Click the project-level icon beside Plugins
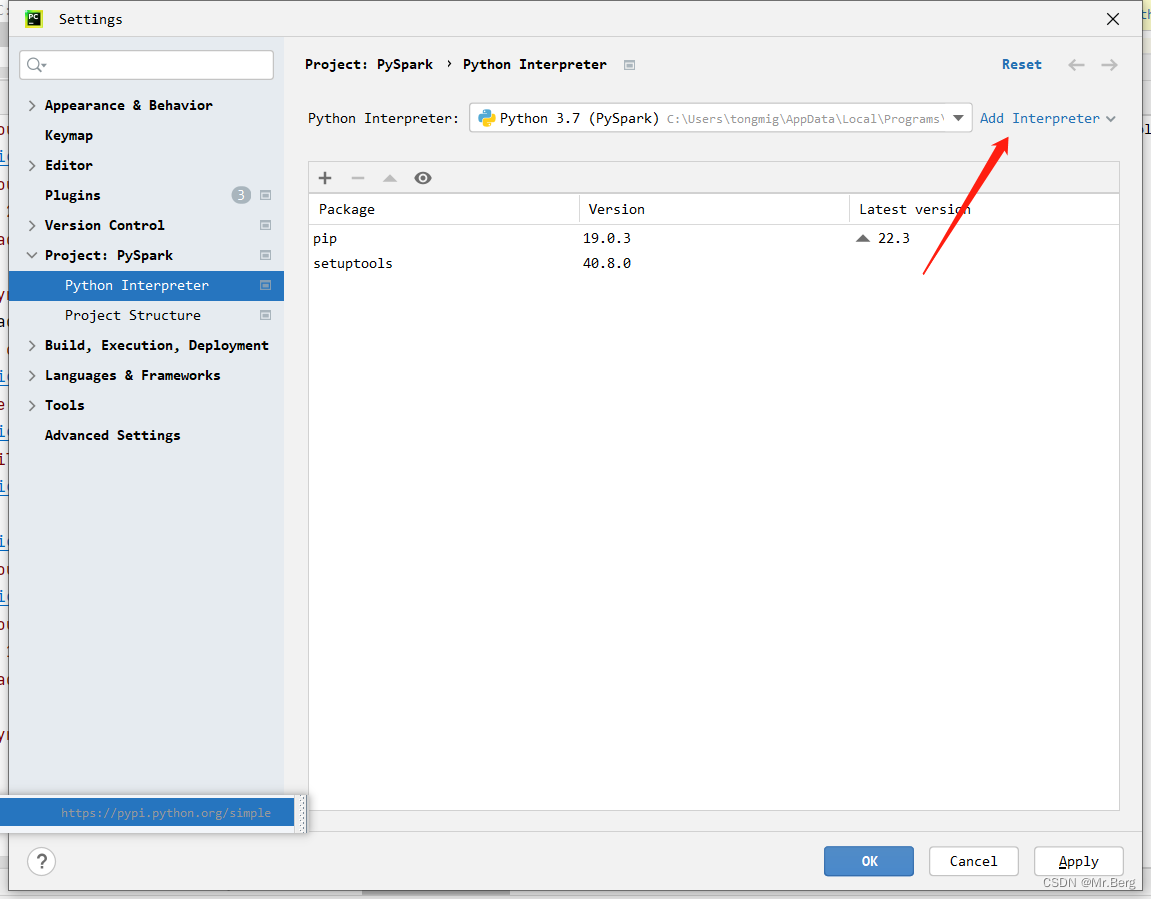This screenshot has width=1151, height=899. (266, 195)
